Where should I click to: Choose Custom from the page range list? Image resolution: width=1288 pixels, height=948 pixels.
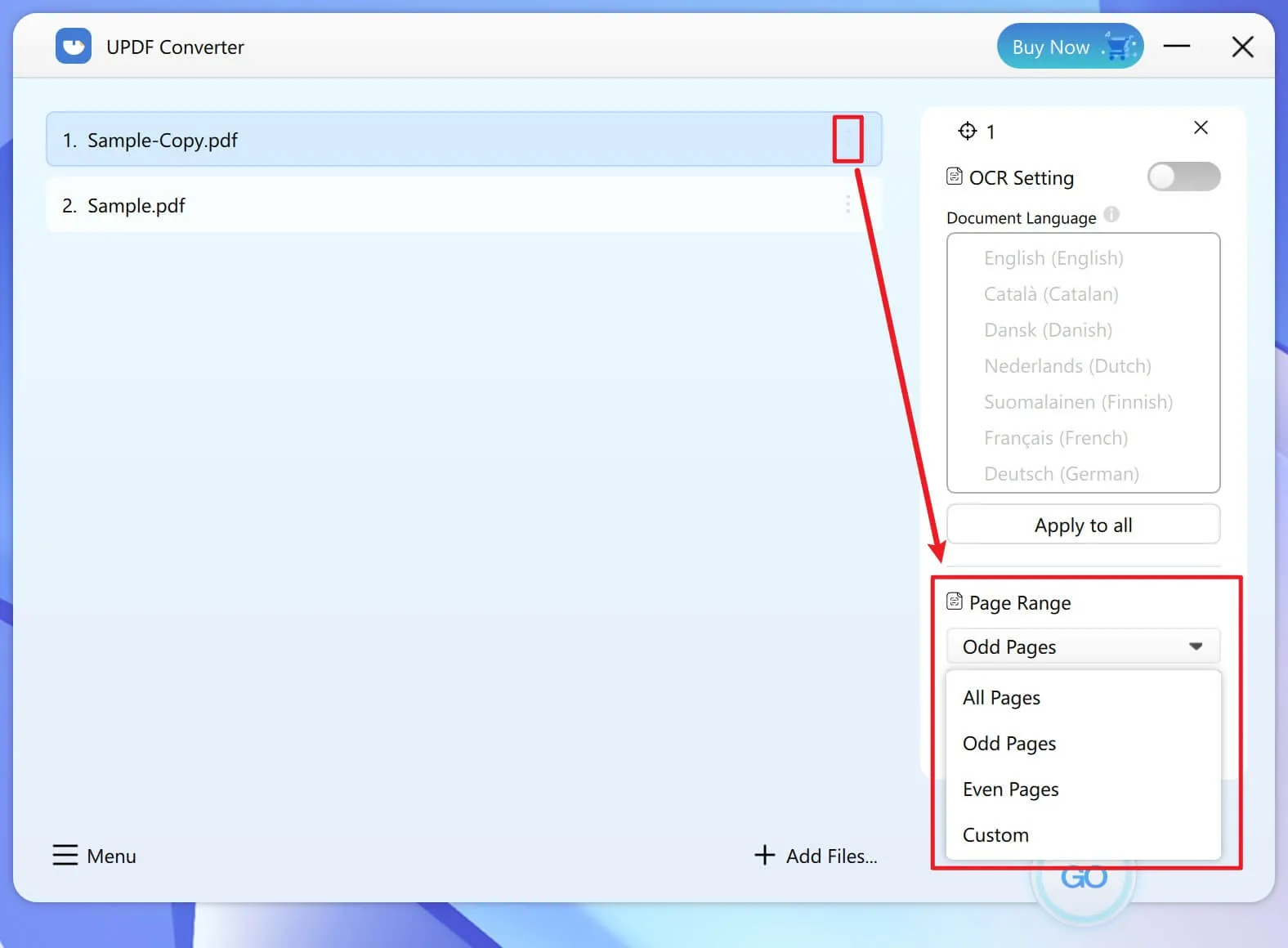[x=1083, y=835]
